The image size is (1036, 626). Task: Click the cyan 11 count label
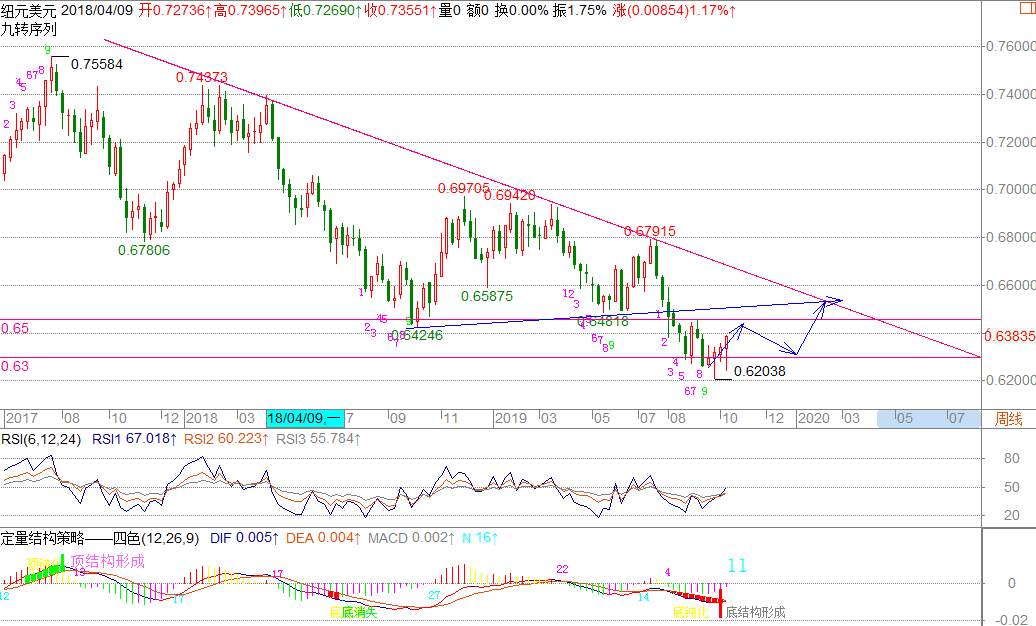pos(737,566)
